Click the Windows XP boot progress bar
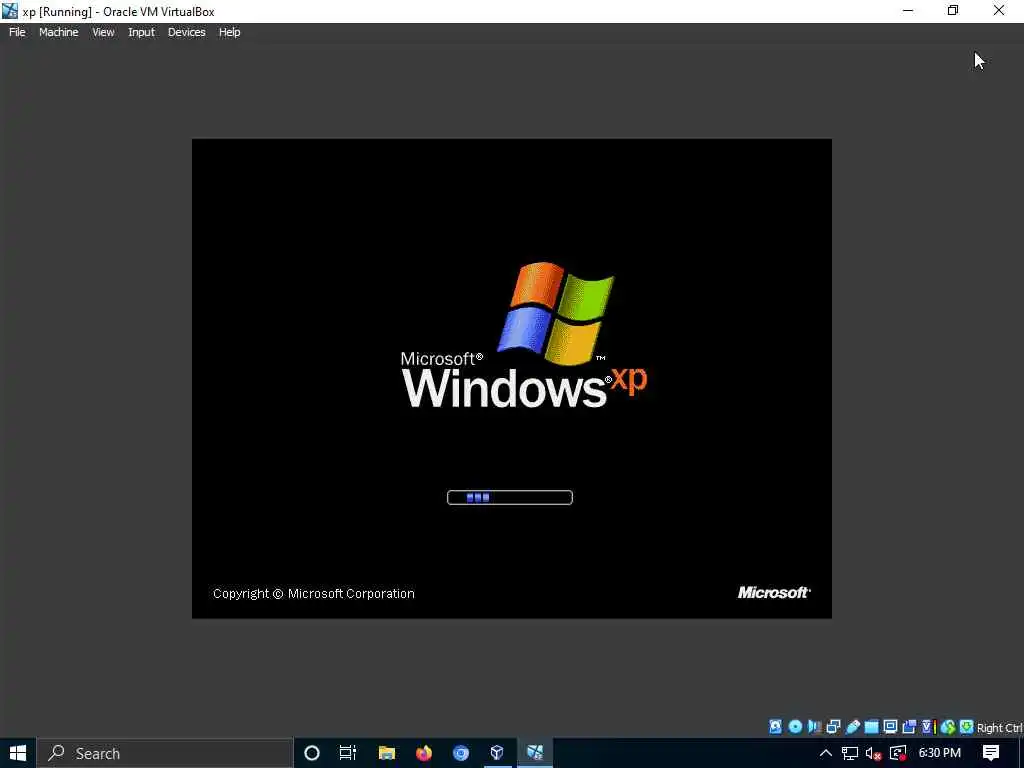Viewport: 1024px width, 768px height. pyautogui.click(x=509, y=498)
